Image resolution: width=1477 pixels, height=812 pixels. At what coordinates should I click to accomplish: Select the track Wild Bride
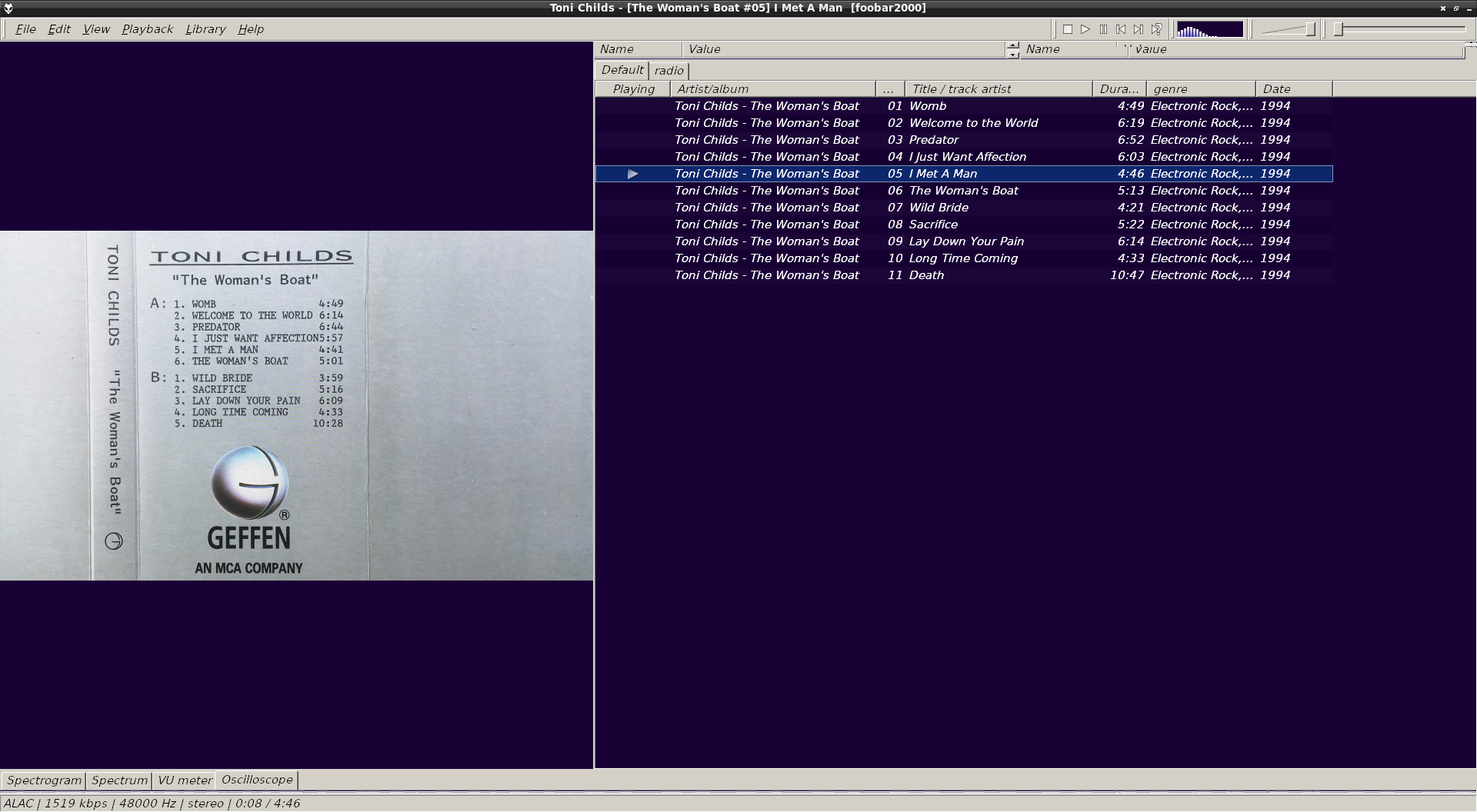[x=964, y=208]
